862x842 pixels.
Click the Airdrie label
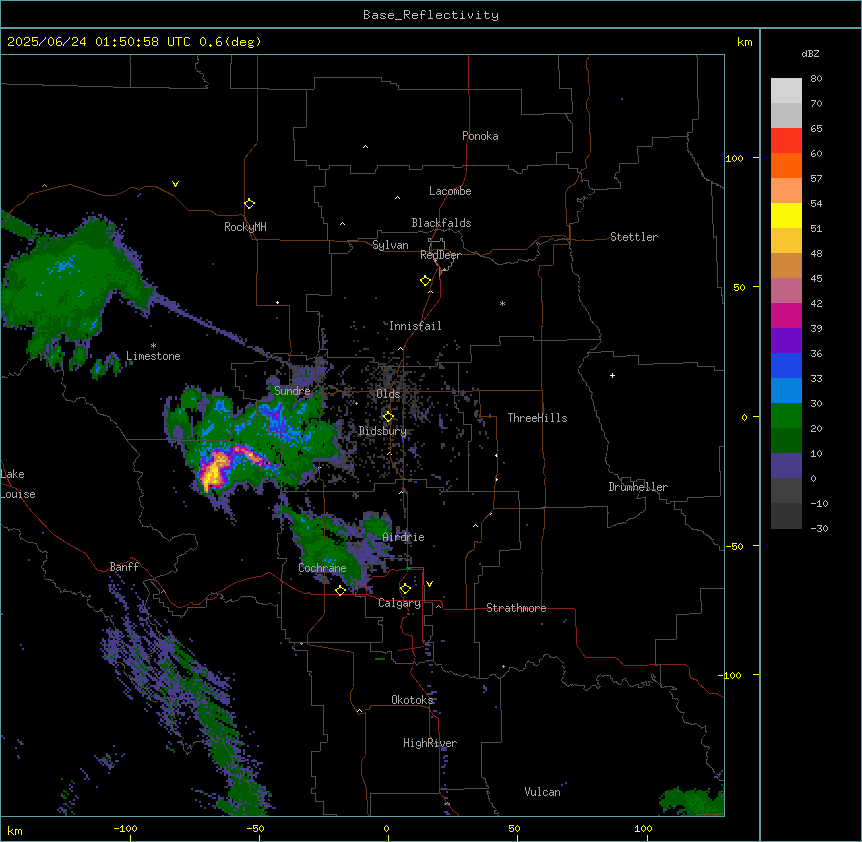point(404,537)
